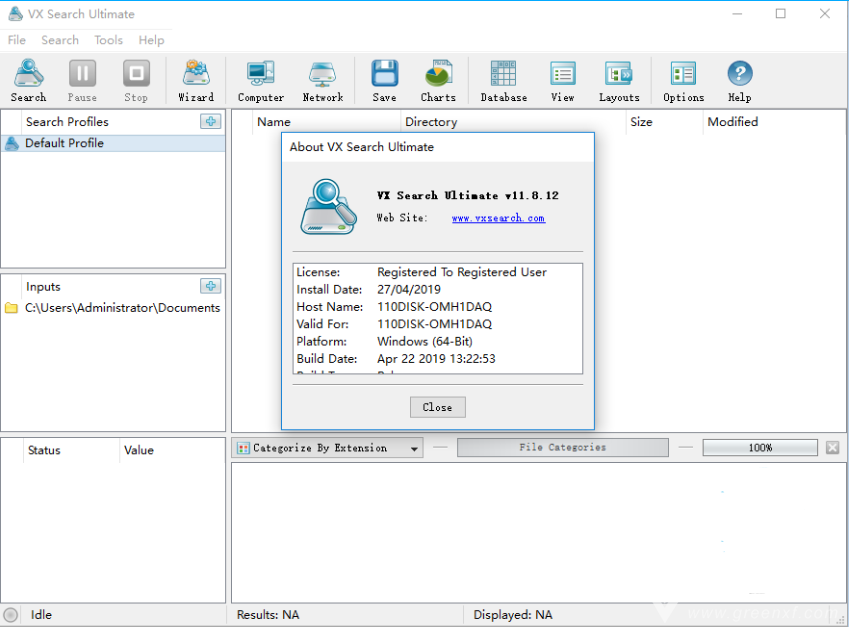Screen dimensions: 849x627
Task: Click the 100% progress bar
Action: click(x=760, y=447)
